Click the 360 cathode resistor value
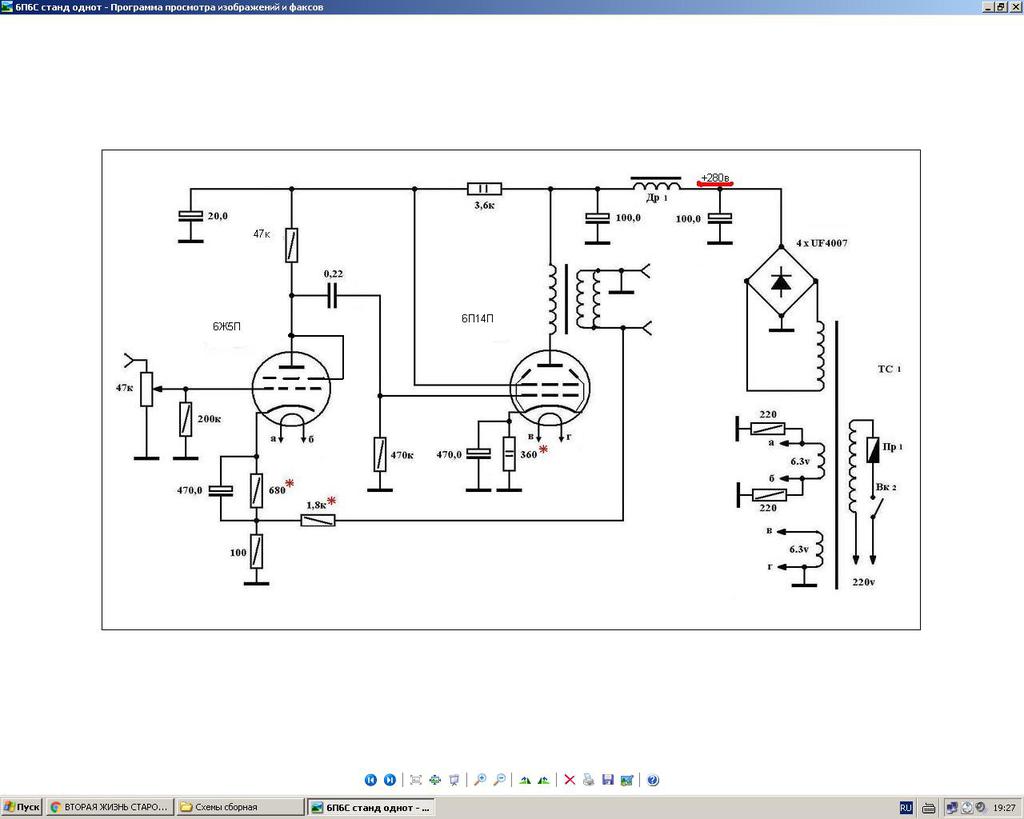The image size is (1024, 819). coord(528,454)
